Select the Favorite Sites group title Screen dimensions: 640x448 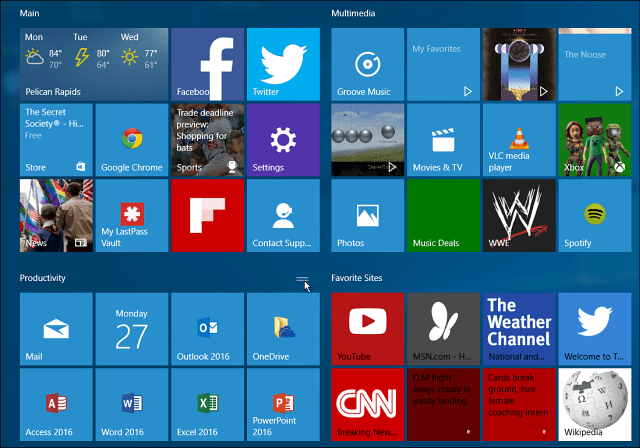(357, 278)
